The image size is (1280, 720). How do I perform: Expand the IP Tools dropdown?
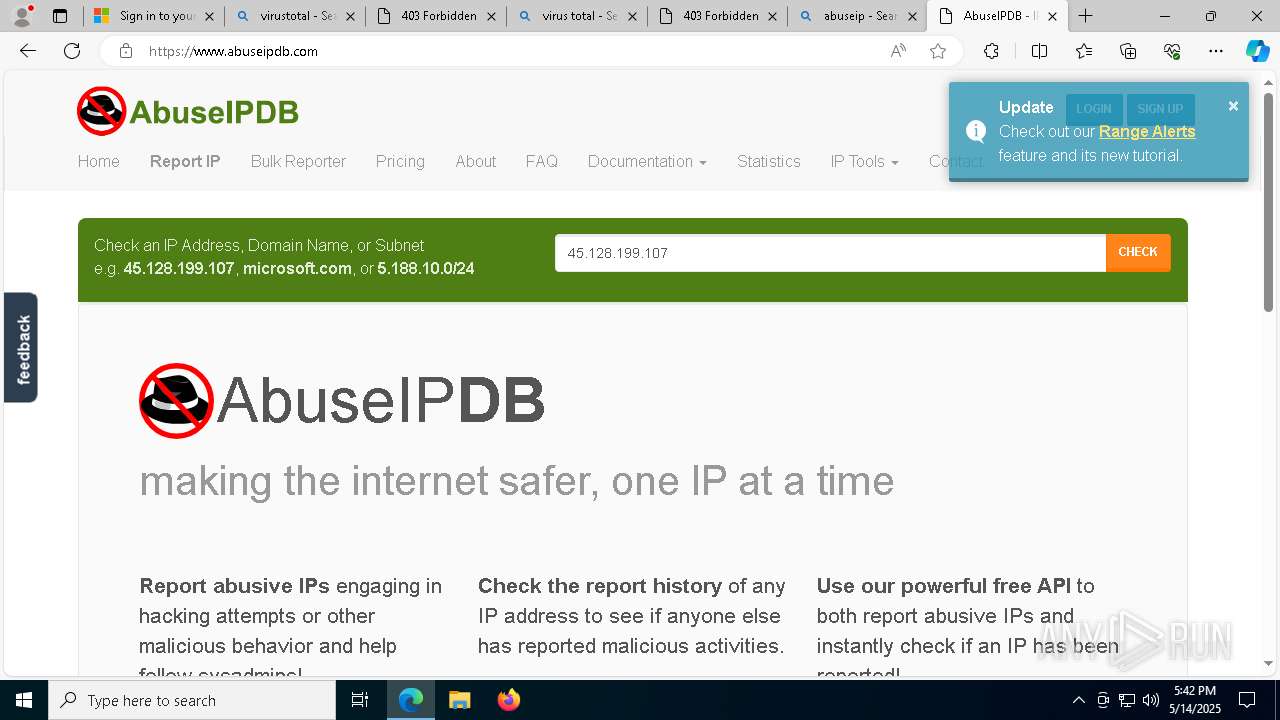864,161
